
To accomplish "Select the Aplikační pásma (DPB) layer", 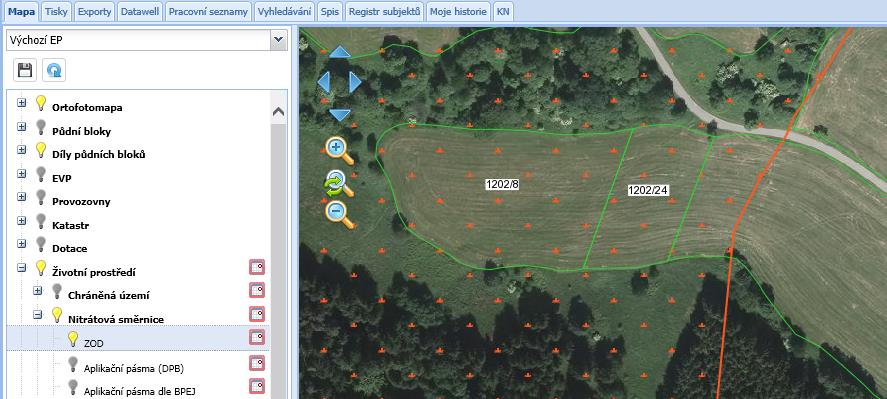I will coord(134,368).
